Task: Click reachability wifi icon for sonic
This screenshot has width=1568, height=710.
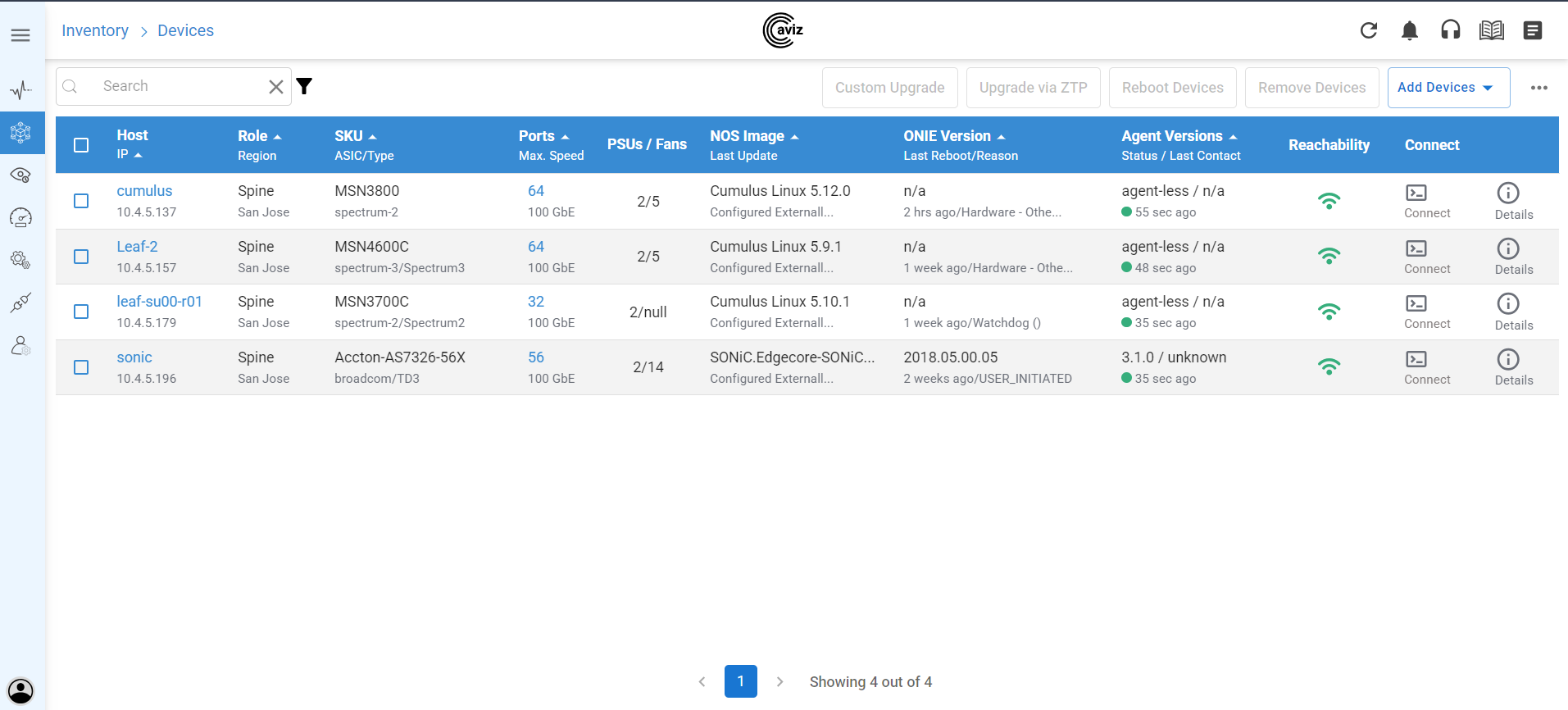Action: point(1329,367)
